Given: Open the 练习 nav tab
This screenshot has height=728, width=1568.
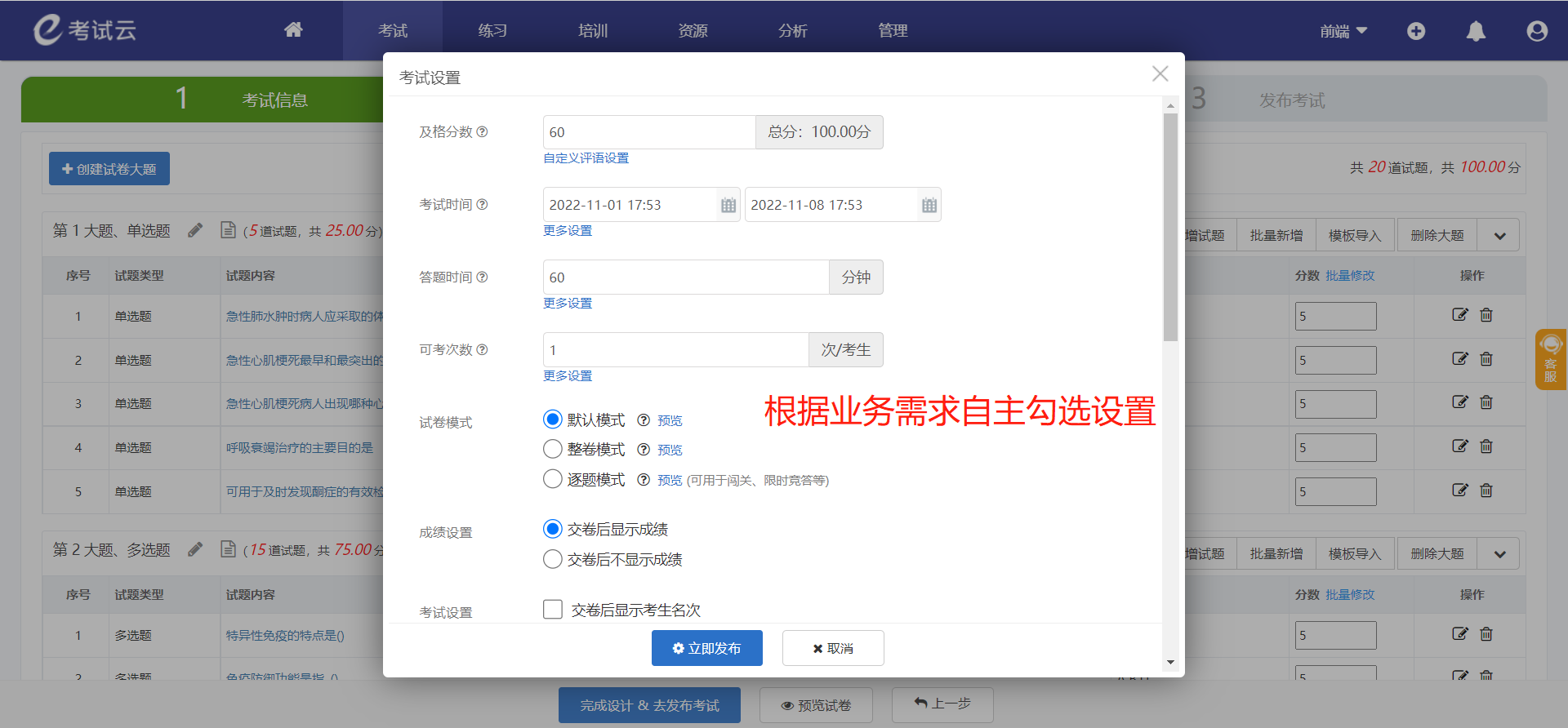Looking at the screenshot, I should tap(492, 30).
